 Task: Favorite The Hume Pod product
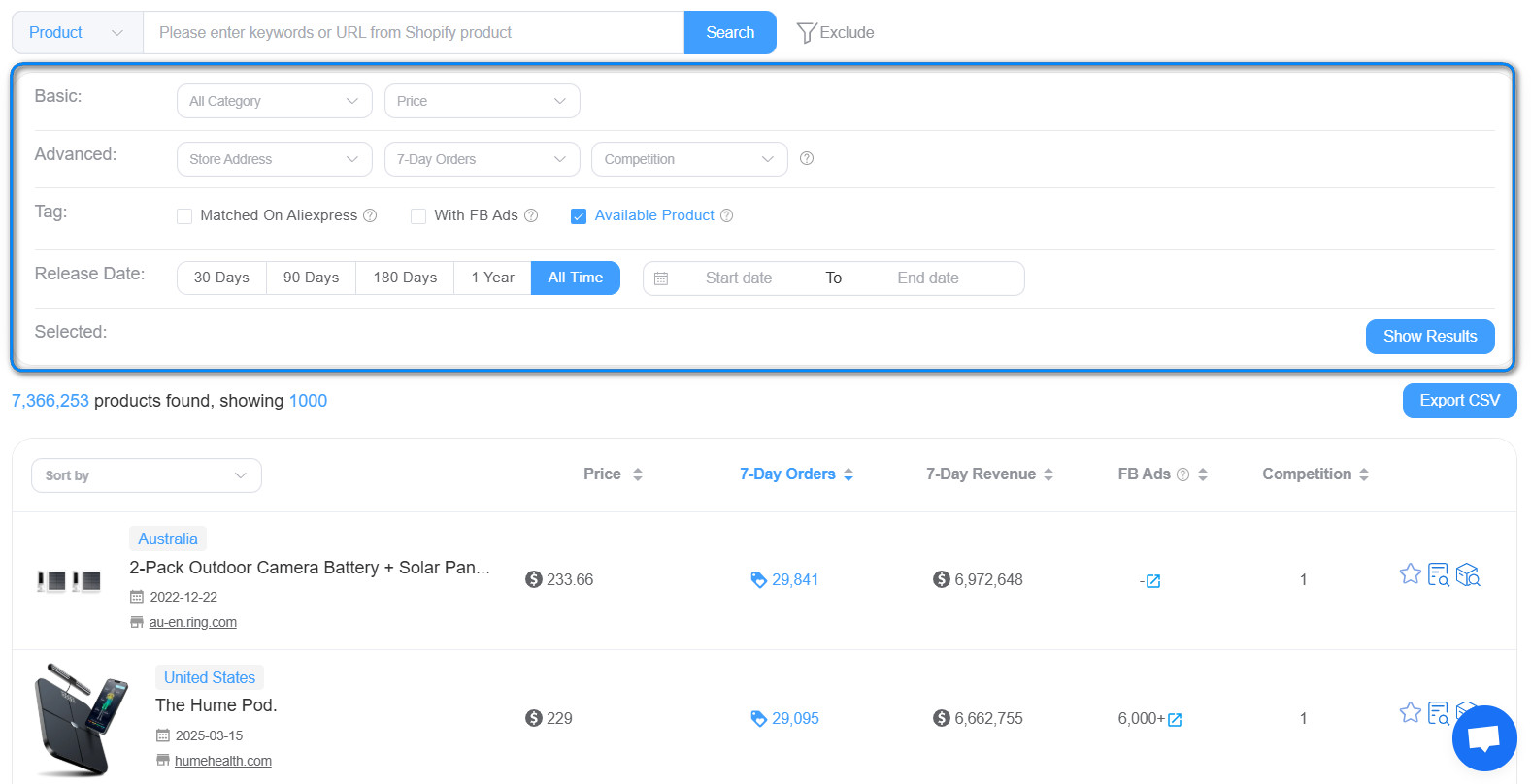pos(1411,712)
